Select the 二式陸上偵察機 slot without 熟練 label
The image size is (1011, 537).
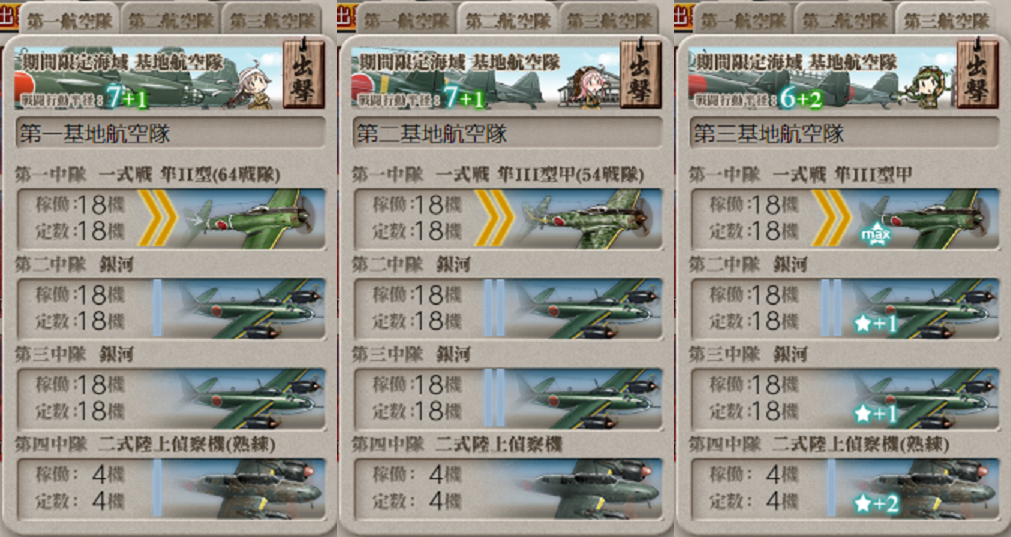(x=508, y=489)
